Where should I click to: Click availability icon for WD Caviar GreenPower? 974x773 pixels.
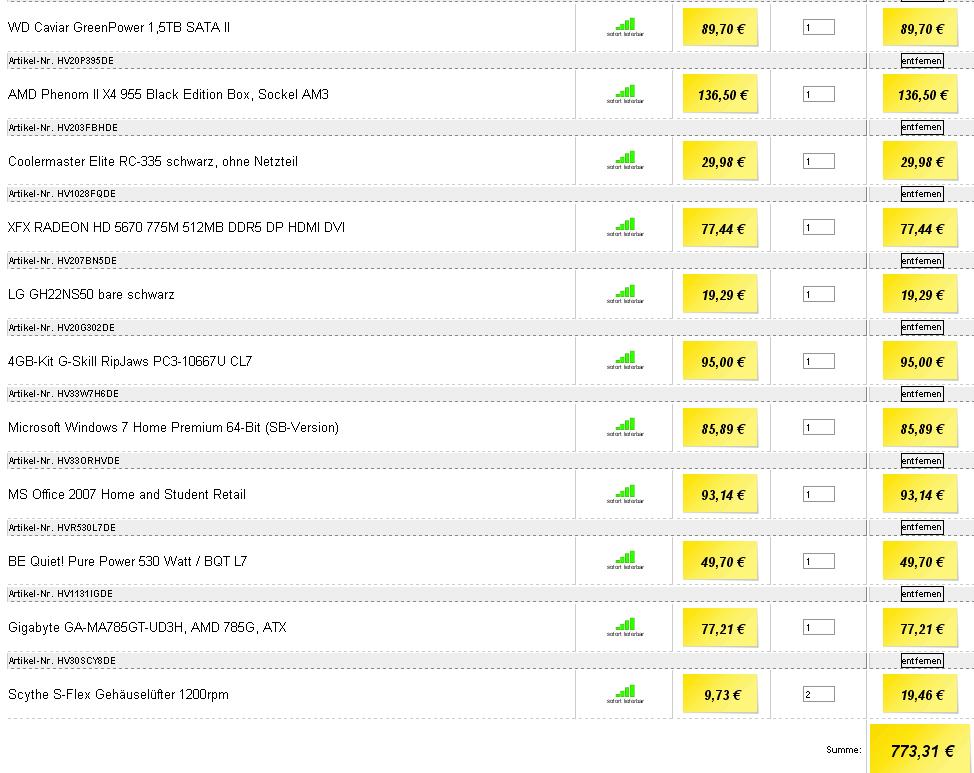pos(625,27)
